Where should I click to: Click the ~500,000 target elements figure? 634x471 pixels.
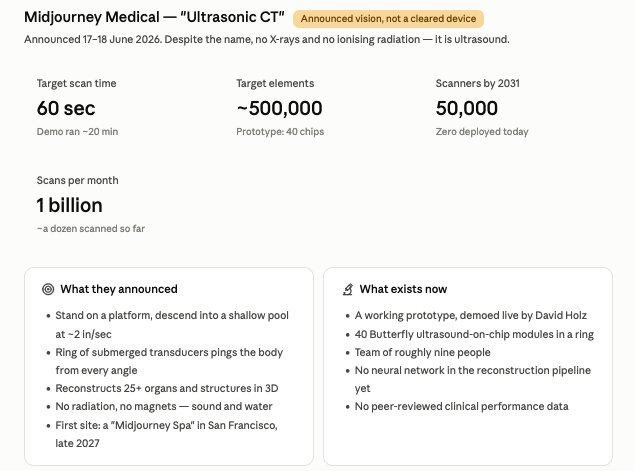pyautogui.click(x=279, y=108)
